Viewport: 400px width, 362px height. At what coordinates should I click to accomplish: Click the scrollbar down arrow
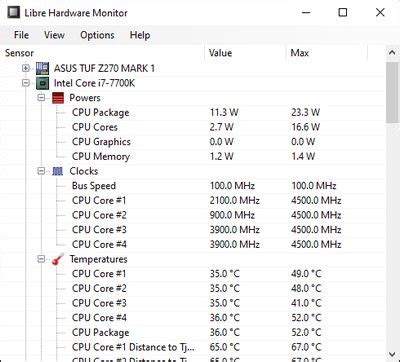coord(392,354)
